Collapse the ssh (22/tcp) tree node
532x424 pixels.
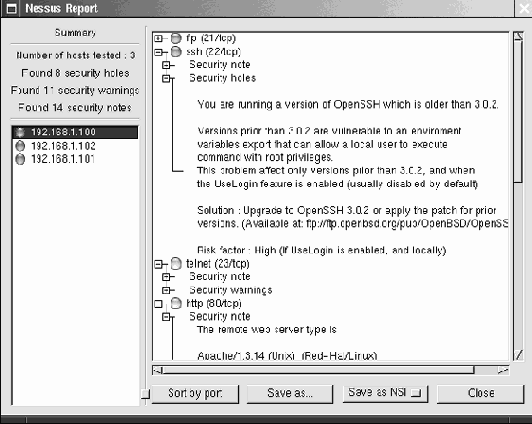coord(158,52)
